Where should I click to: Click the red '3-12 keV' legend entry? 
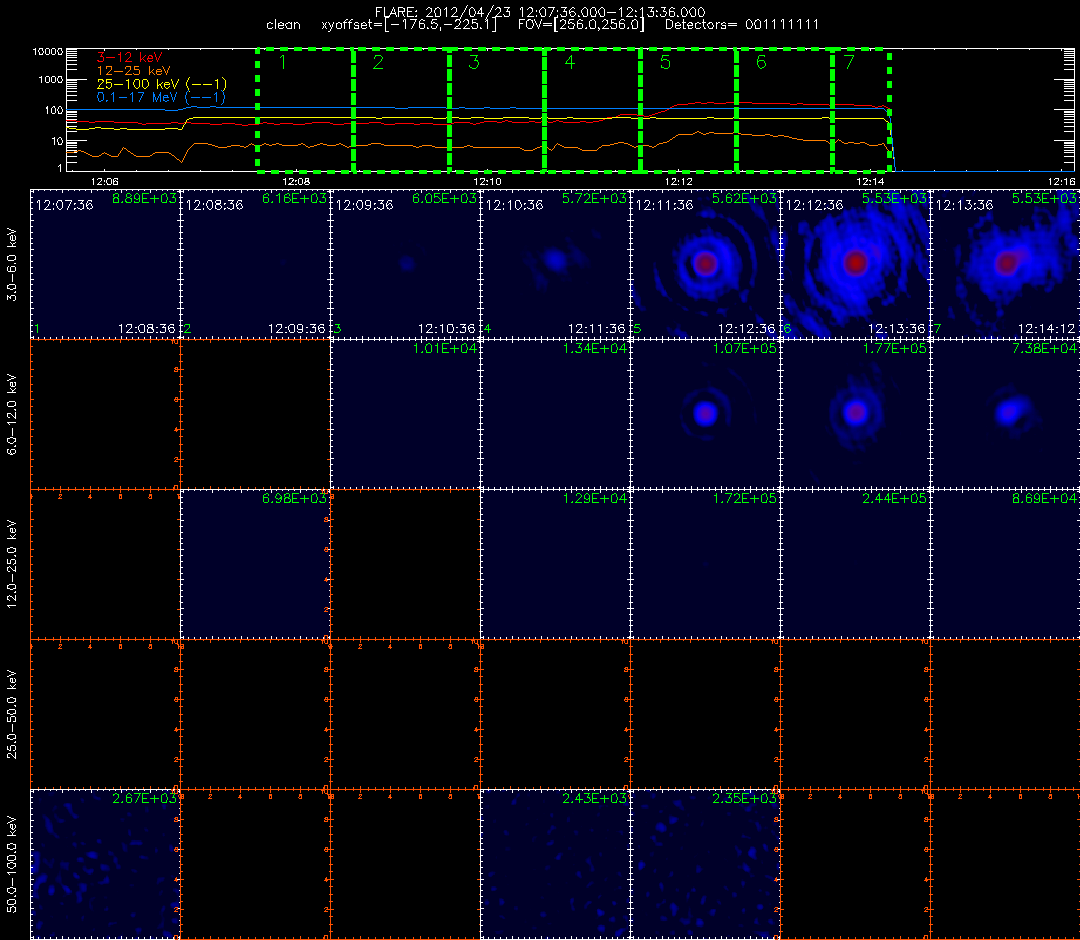[129, 57]
